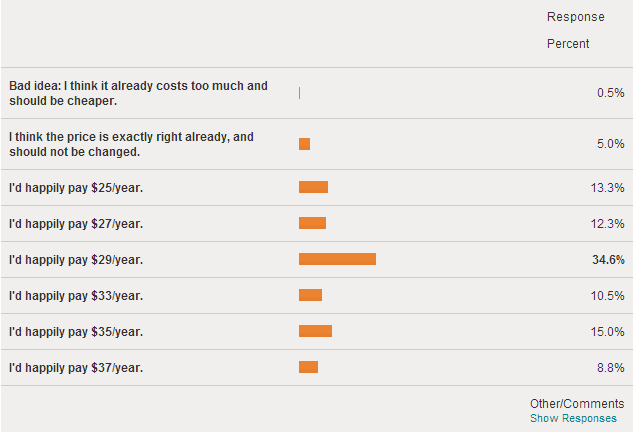Click the orange bar for $35/year
The image size is (633, 432).
pos(315,331)
